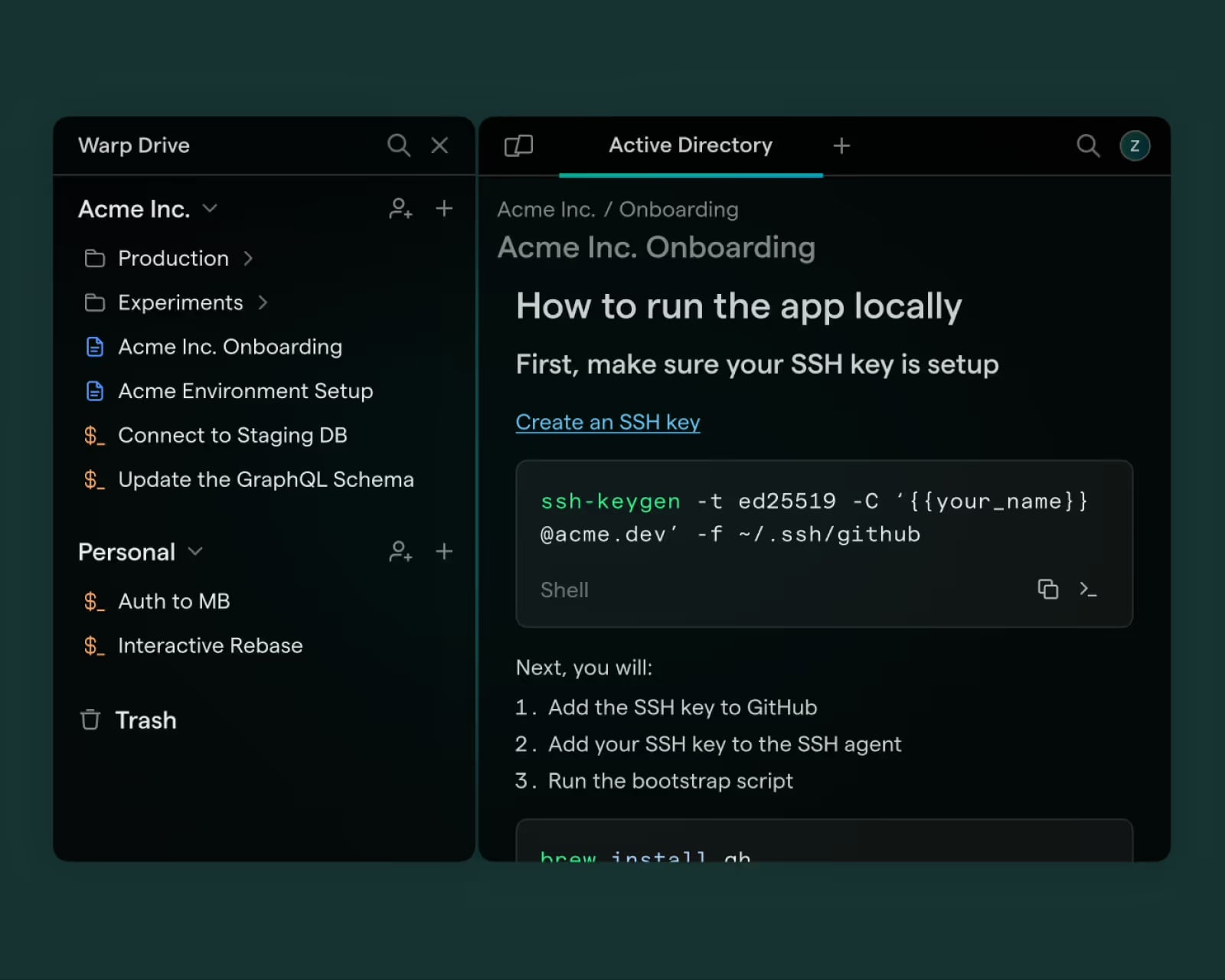
Task: Collapse the Acme Inc. workspace list
Action: click(x=211, y=208)
